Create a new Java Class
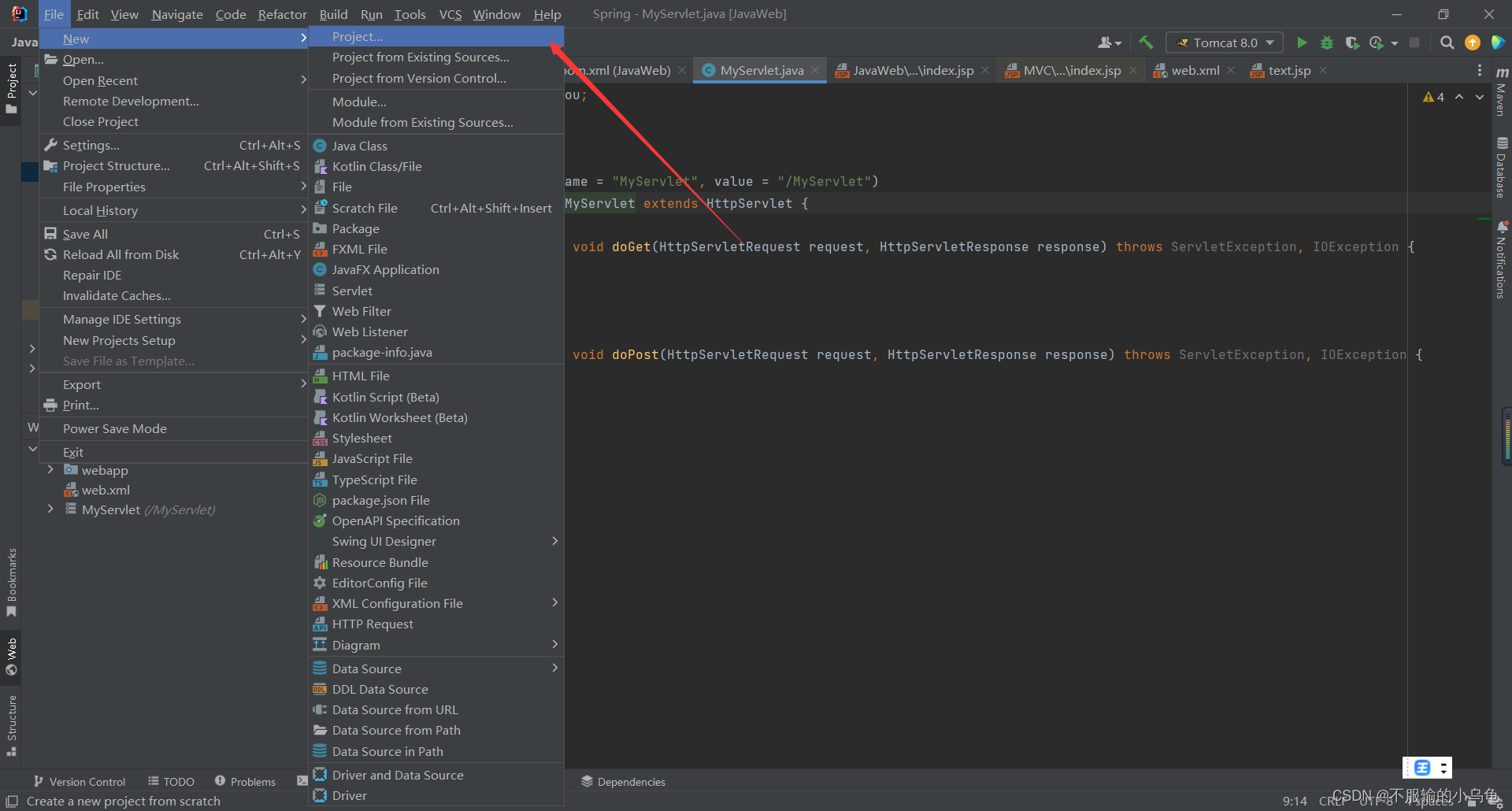The height and width of the screenshot is (811, 1512). point(436,146)
